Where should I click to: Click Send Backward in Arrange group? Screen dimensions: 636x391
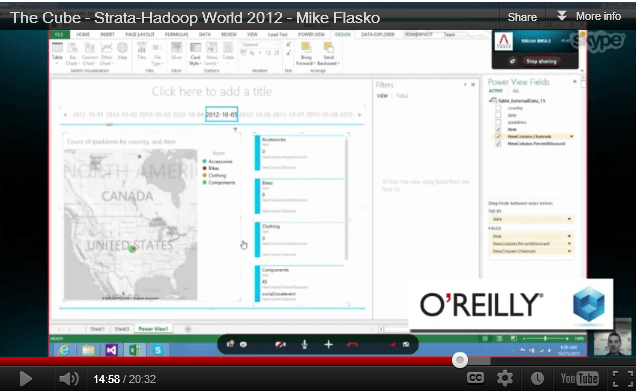coord(328,54)
